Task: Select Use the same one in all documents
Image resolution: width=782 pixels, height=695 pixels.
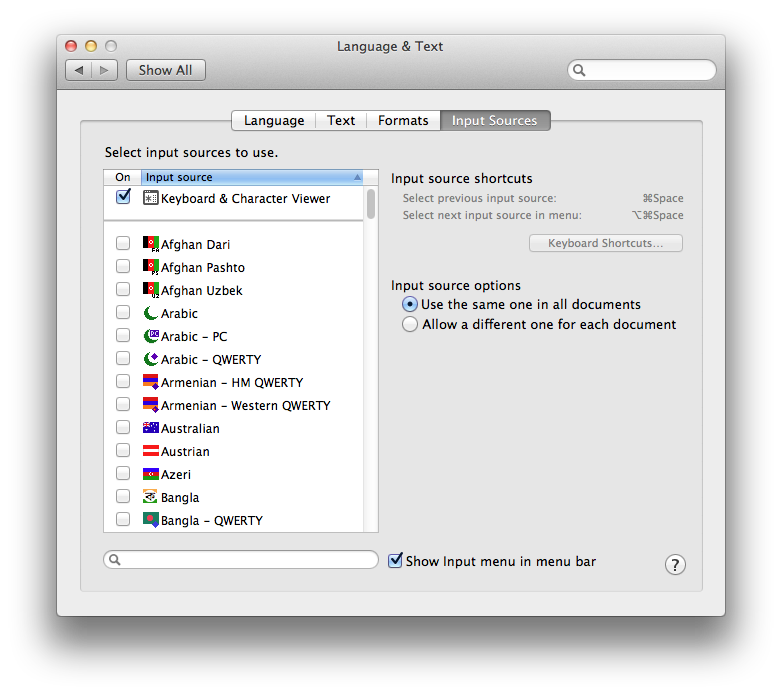Action: pyautogui.click(x=409, y=304)
